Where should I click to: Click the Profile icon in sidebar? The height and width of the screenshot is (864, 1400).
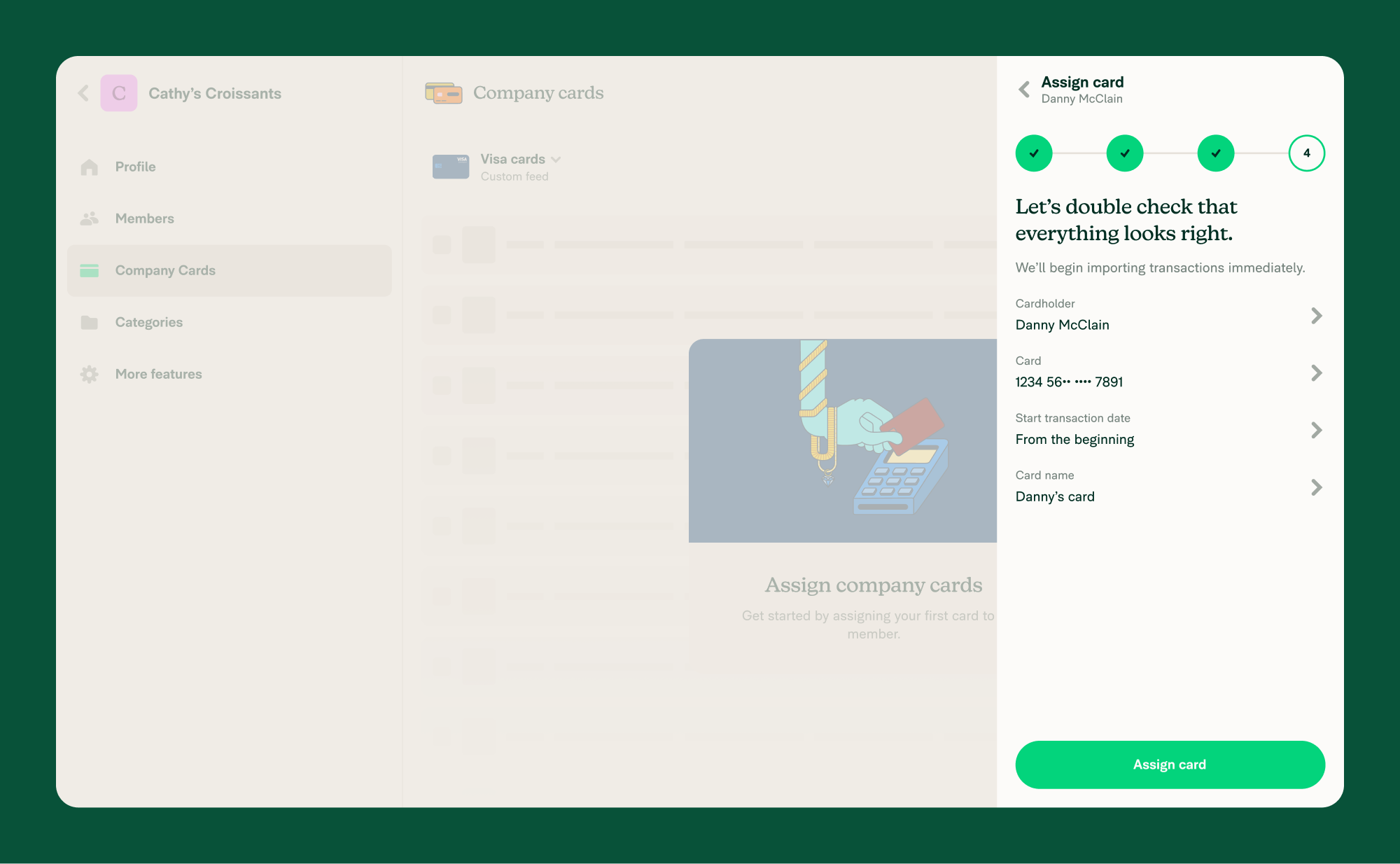point(89,167)
